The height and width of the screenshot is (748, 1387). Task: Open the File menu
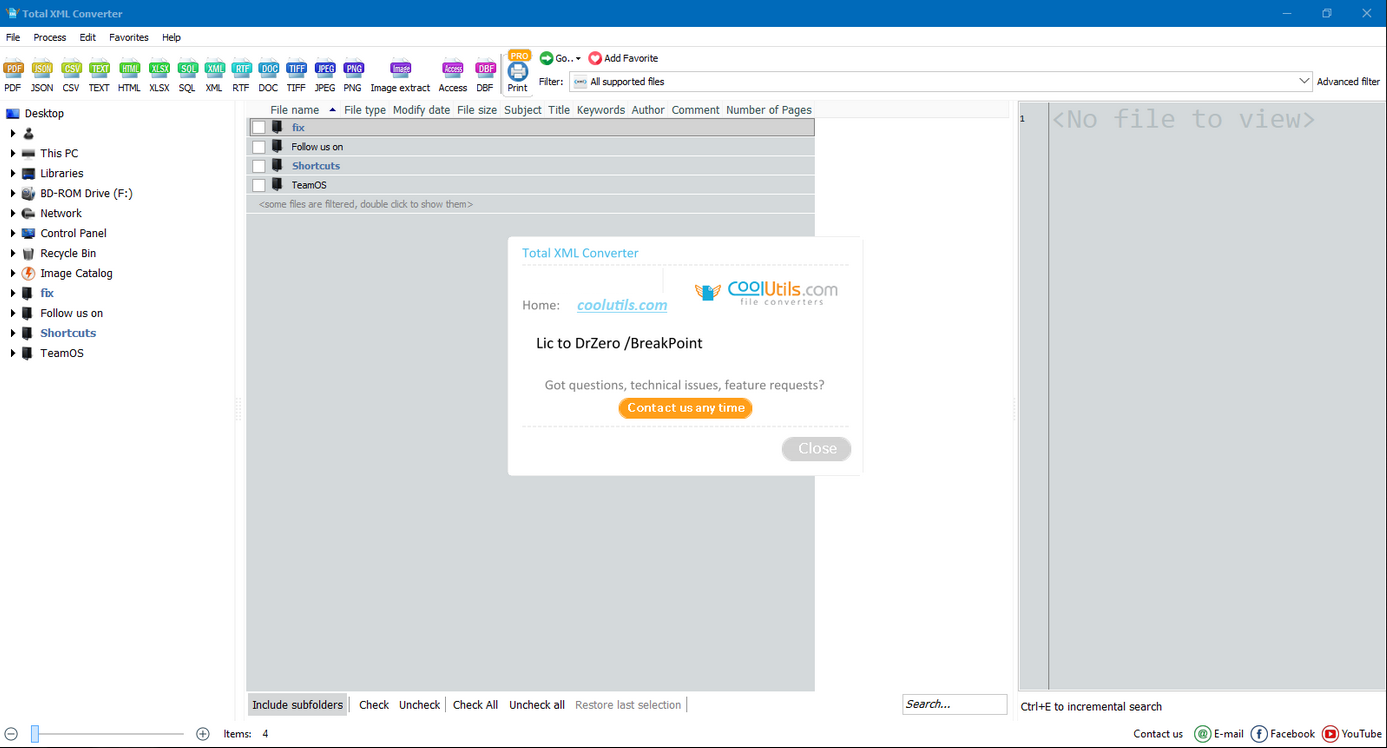pyautogui.click(x=13, y=37)
